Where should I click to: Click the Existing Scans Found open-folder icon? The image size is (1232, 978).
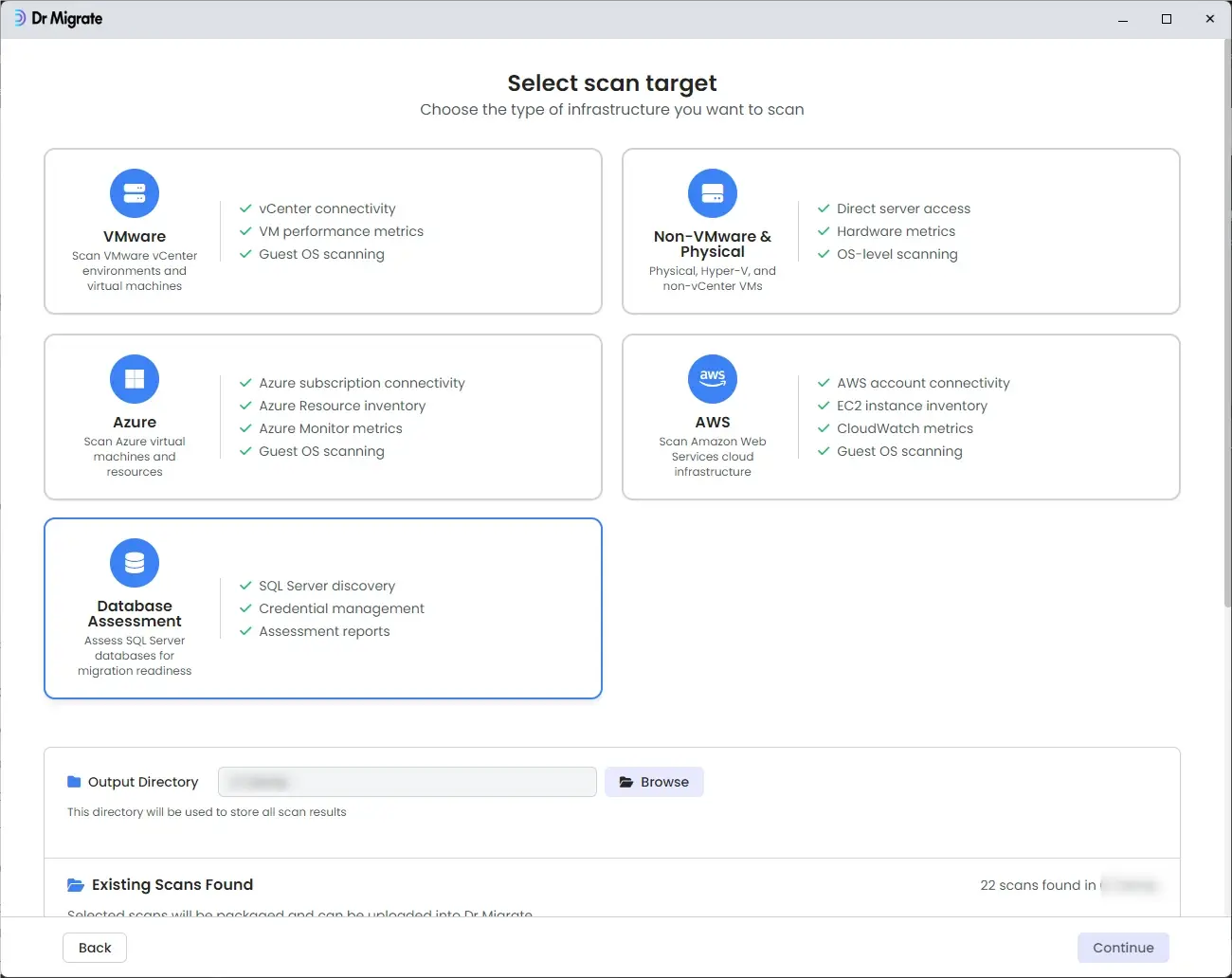[x=76, y=885]
